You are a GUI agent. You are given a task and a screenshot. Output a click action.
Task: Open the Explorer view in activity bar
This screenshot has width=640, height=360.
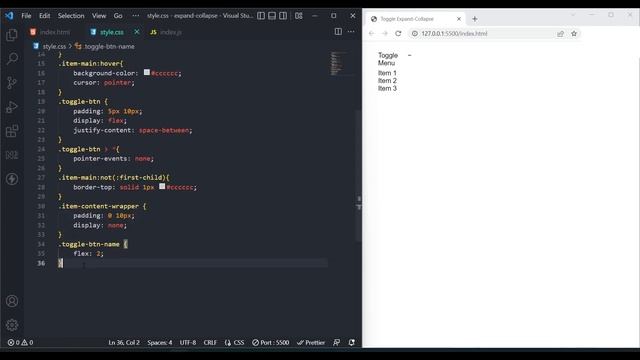click(12, 35)
